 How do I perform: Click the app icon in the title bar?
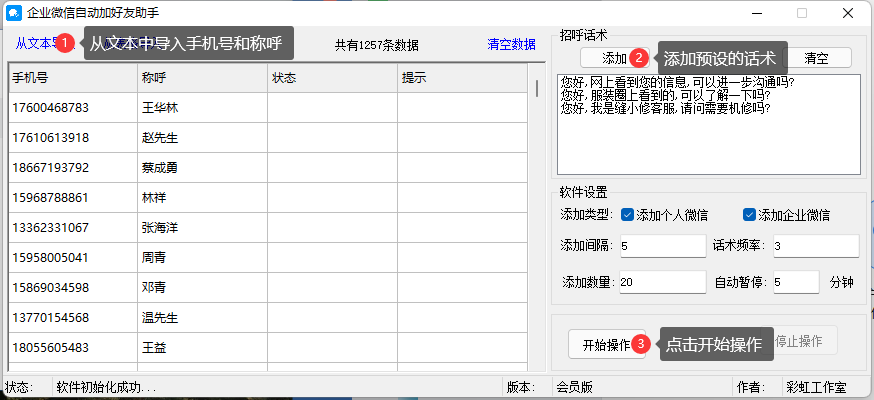tap(14, 13)
